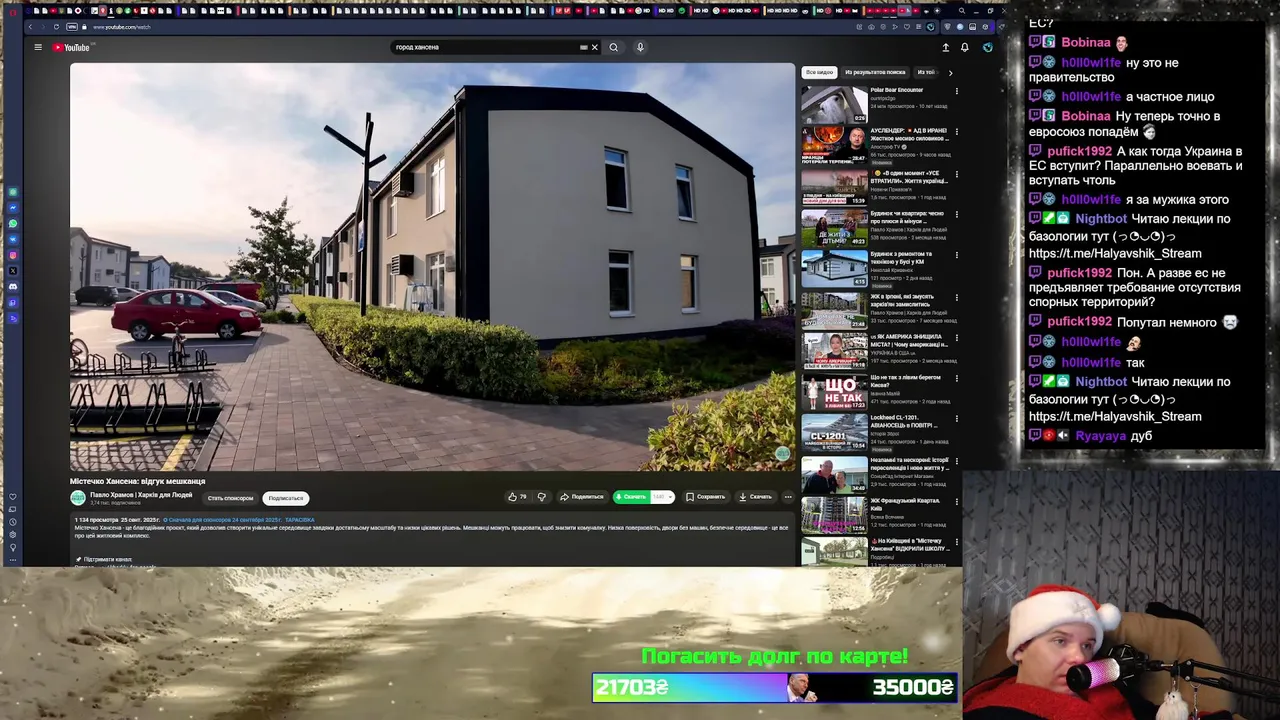
Task: Open Будинок з ремонтом та технікою video
Action: click(834, 268)
